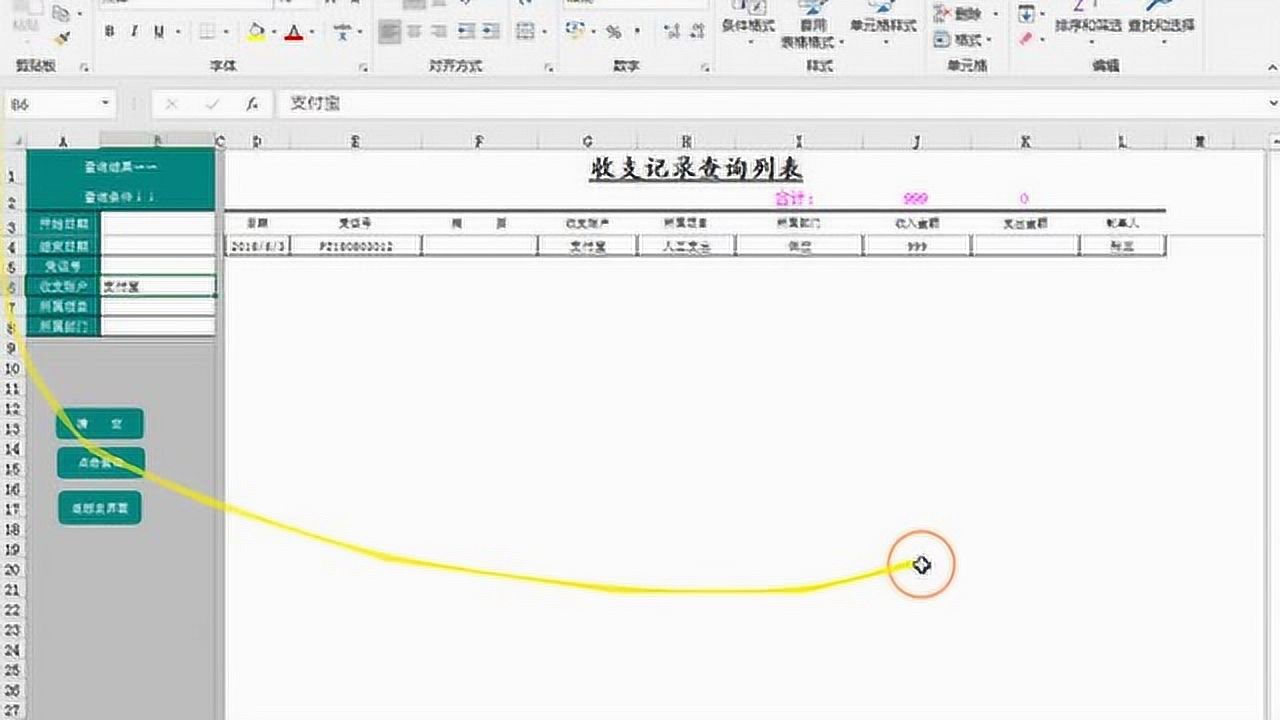Click the Merge and Center icon
1280x720 pixels.
527,32
